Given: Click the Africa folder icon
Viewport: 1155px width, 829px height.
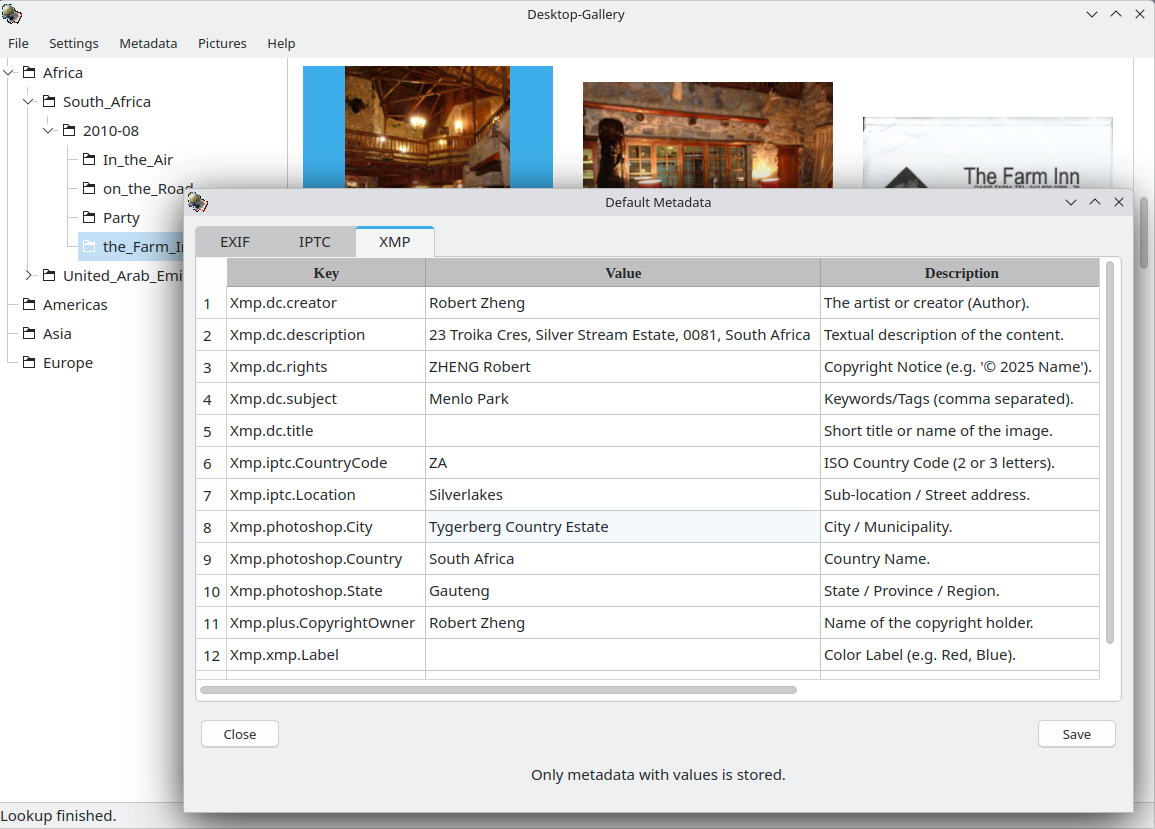Looking at the screenshot, I should 29,72.
